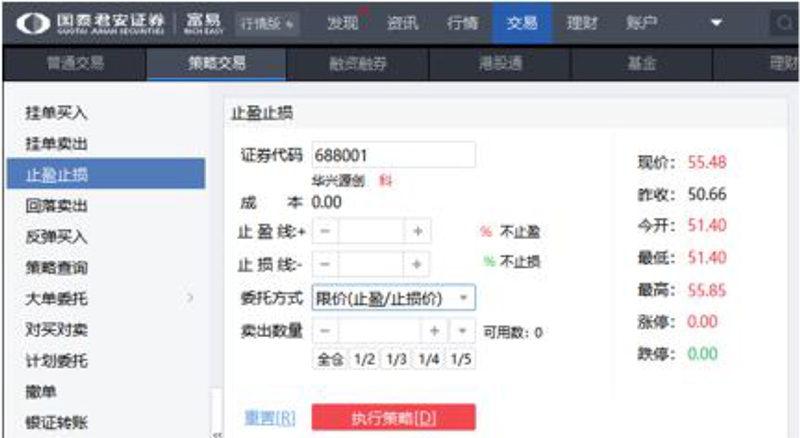Screen dimensions: 800x438
Task: Open the 行情 menu in top bar
Action: pos(462,22)
